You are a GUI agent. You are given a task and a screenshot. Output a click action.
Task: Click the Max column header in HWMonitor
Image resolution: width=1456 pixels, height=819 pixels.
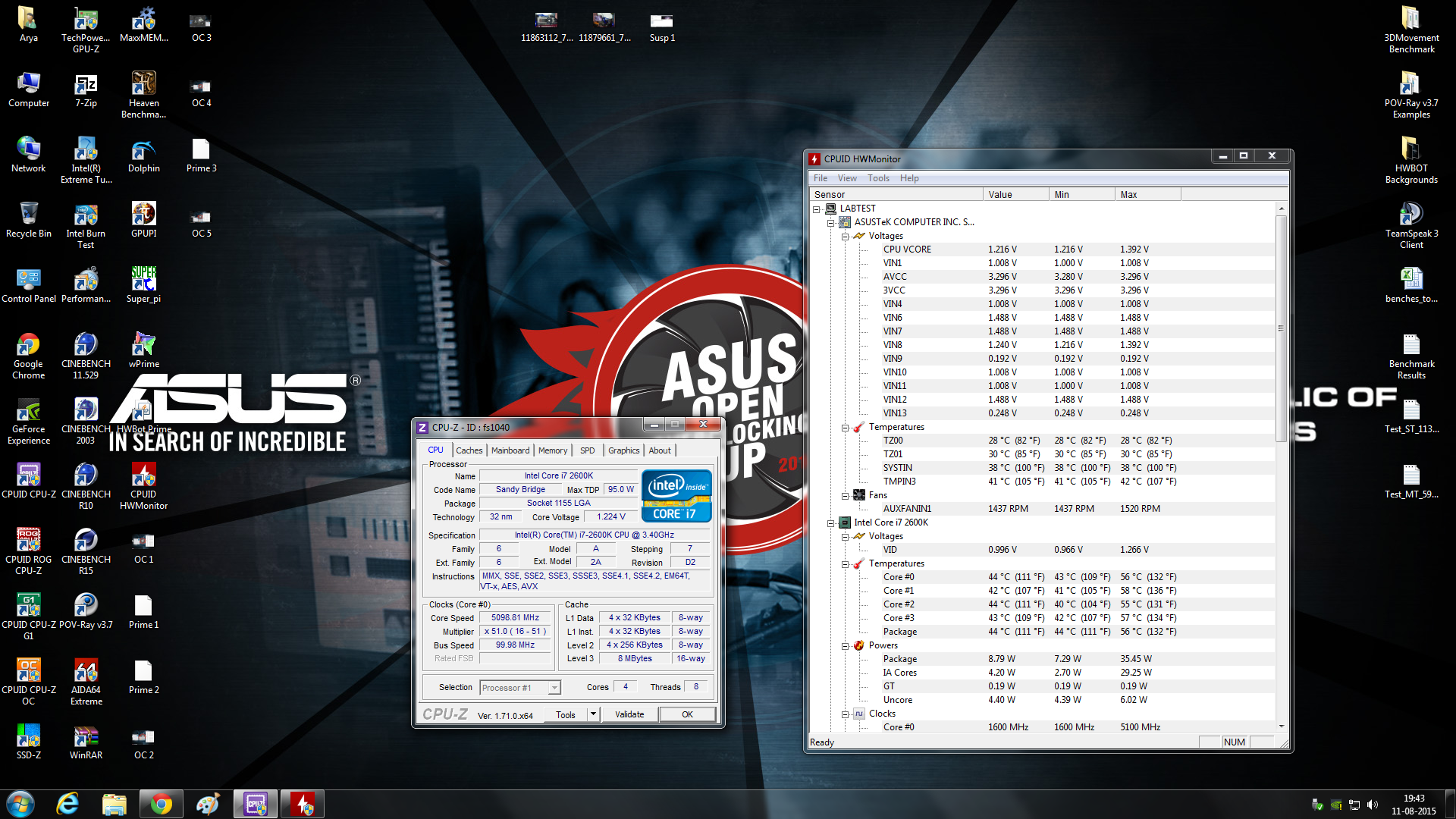click(1147, 195)
